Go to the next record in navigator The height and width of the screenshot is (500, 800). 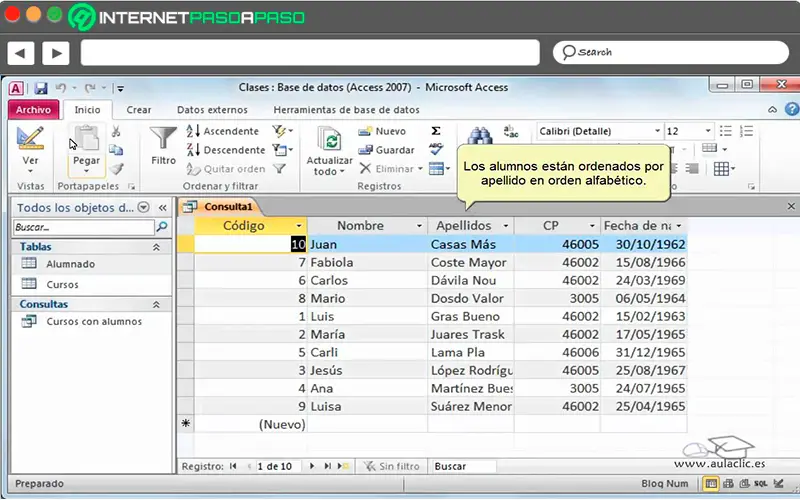tap(312, 466)
